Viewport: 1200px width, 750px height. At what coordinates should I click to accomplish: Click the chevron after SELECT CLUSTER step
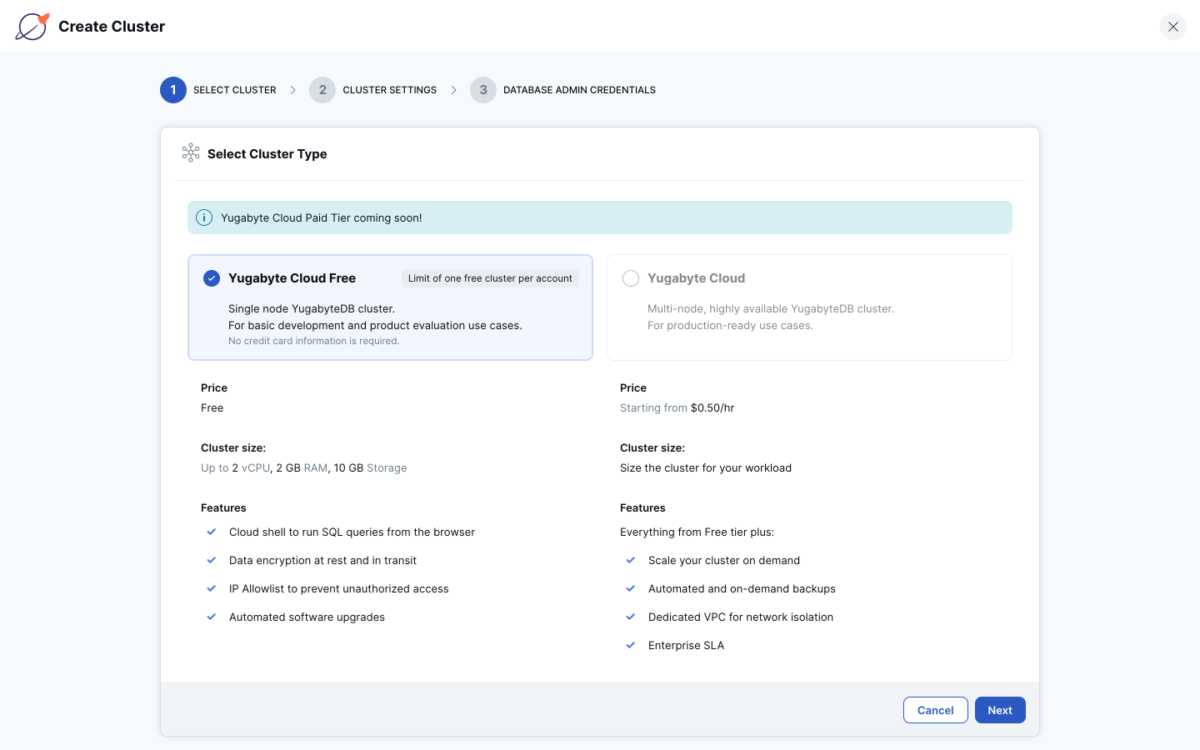(293, 89)
